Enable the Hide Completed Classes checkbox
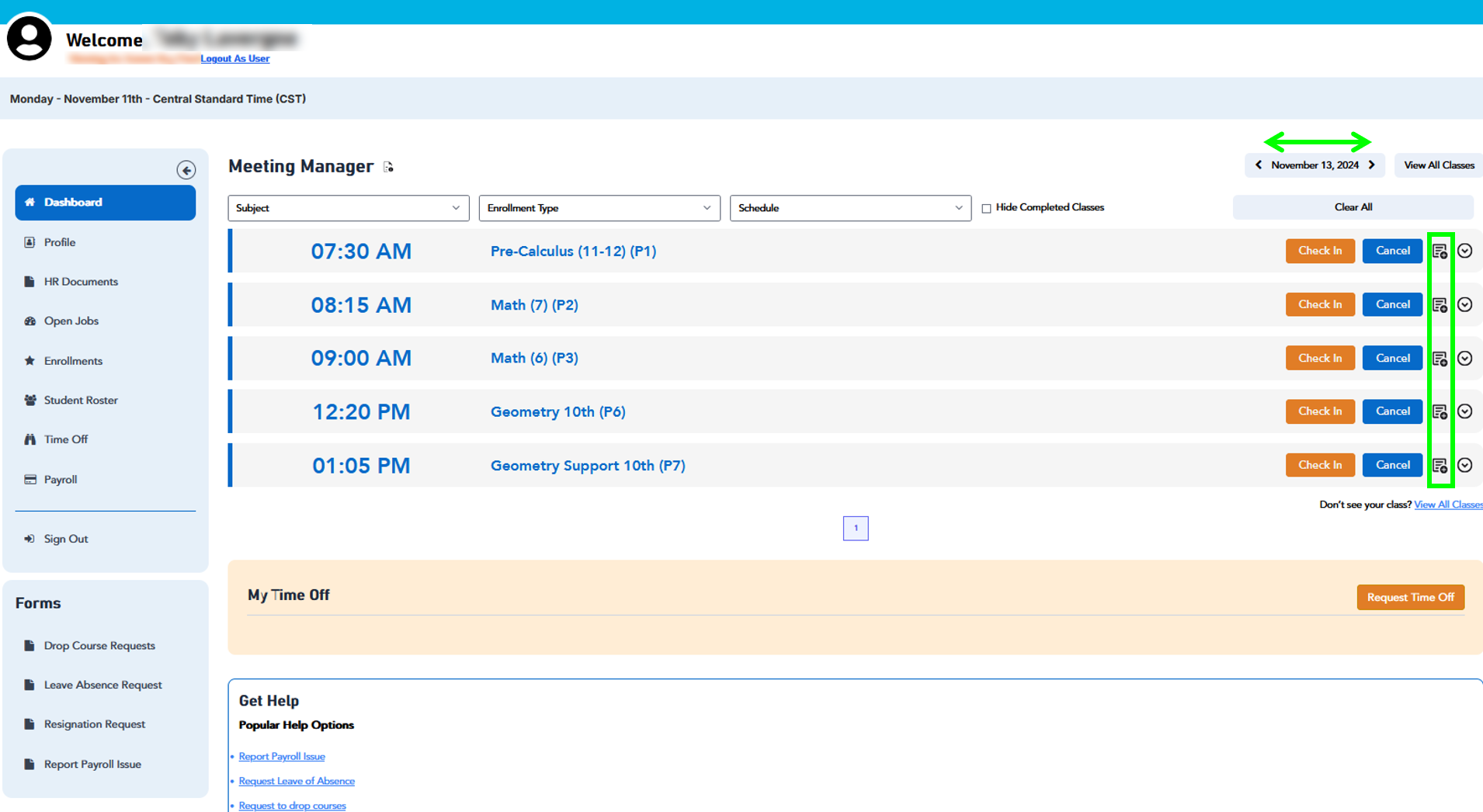Image resolution: width=1483 pixels, height=812 pixels. point(986,208)
